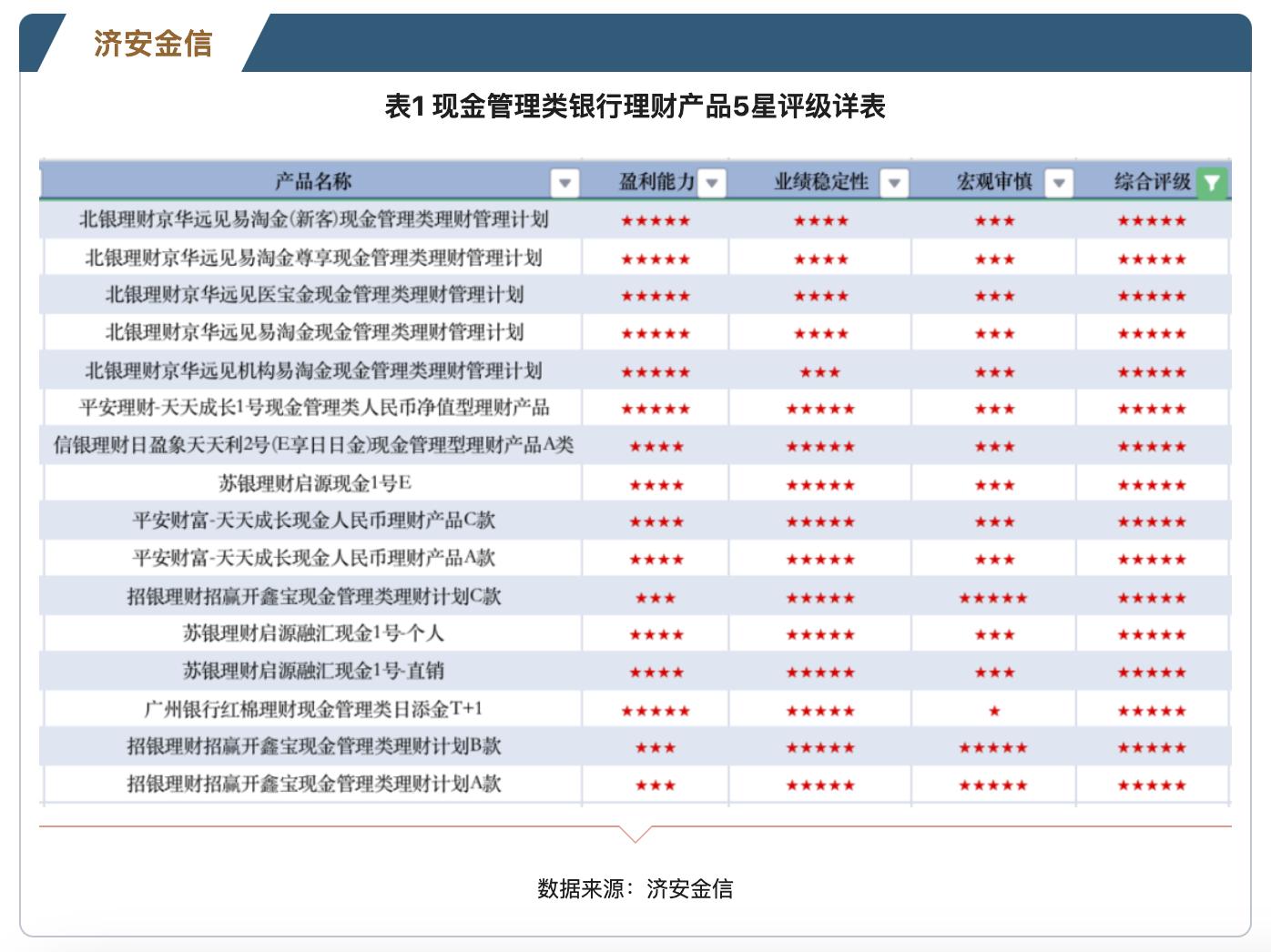Select the 综合评级 column header
Viewport: 1271px width, 952px height.
pos(1153,181)
